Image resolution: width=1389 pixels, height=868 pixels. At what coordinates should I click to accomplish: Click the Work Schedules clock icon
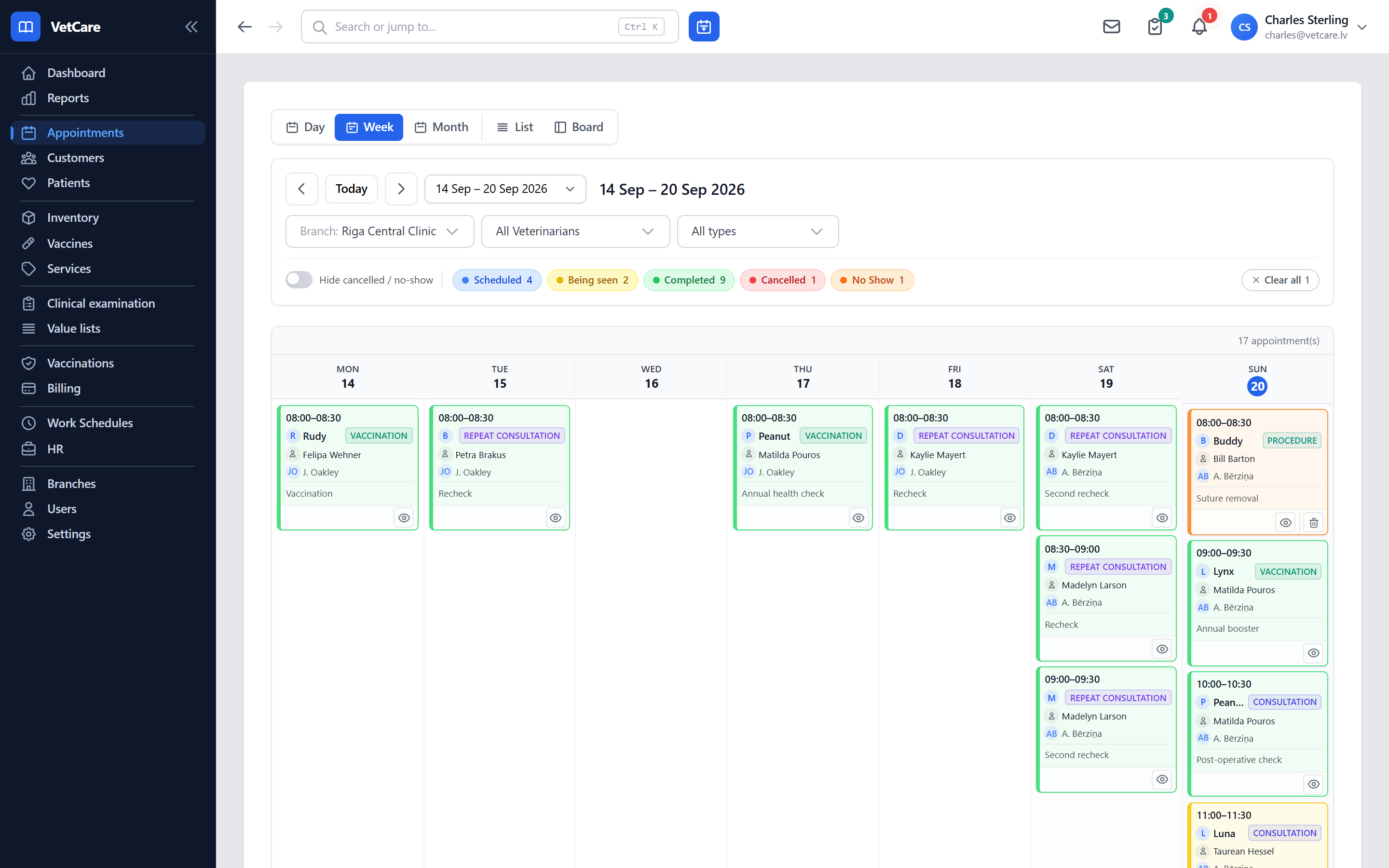pos(28,423)
